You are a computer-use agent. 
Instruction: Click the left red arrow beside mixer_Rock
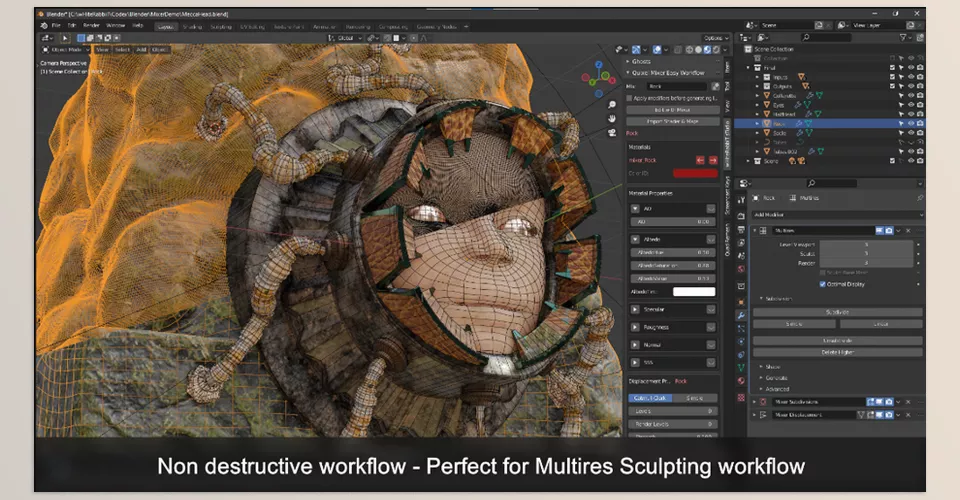[x=700, y=160]
